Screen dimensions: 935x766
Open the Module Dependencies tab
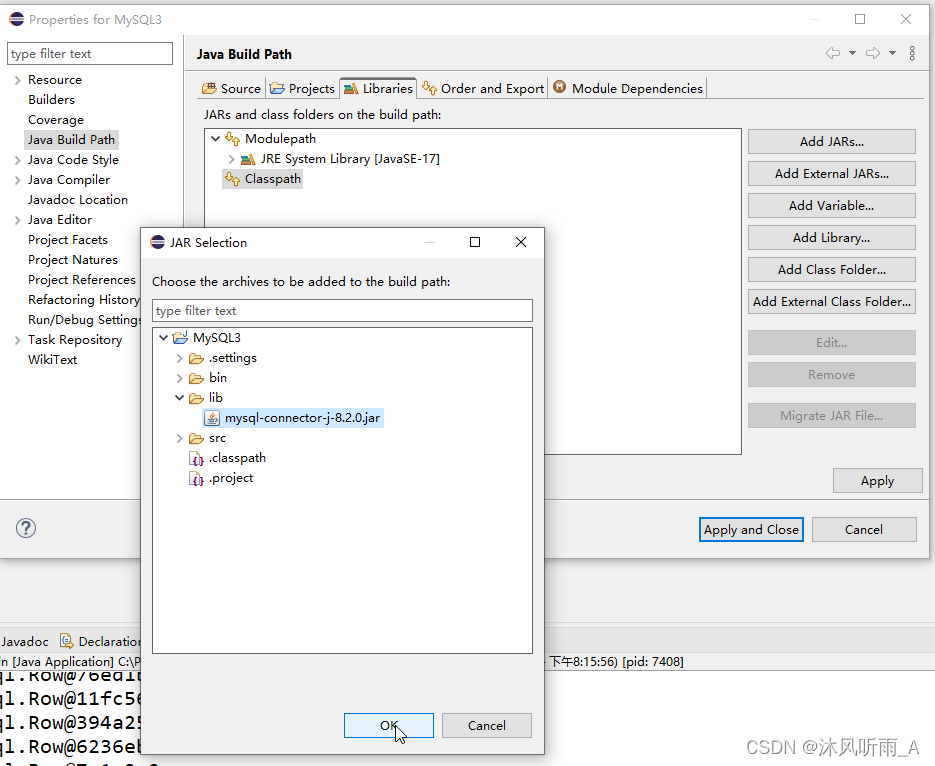(x=628, y=88)
